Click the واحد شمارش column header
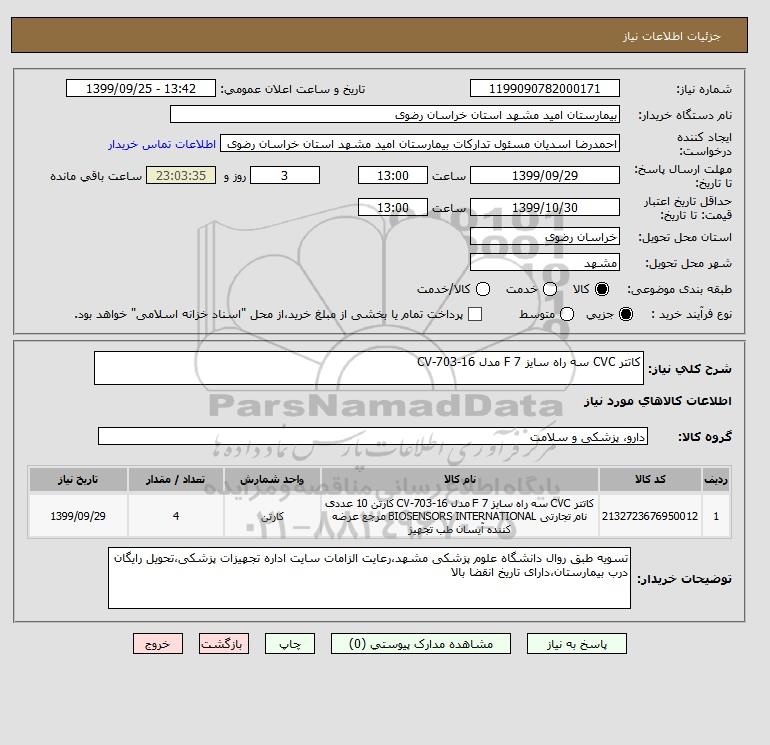The image size is (770, 745). point(272,479)
